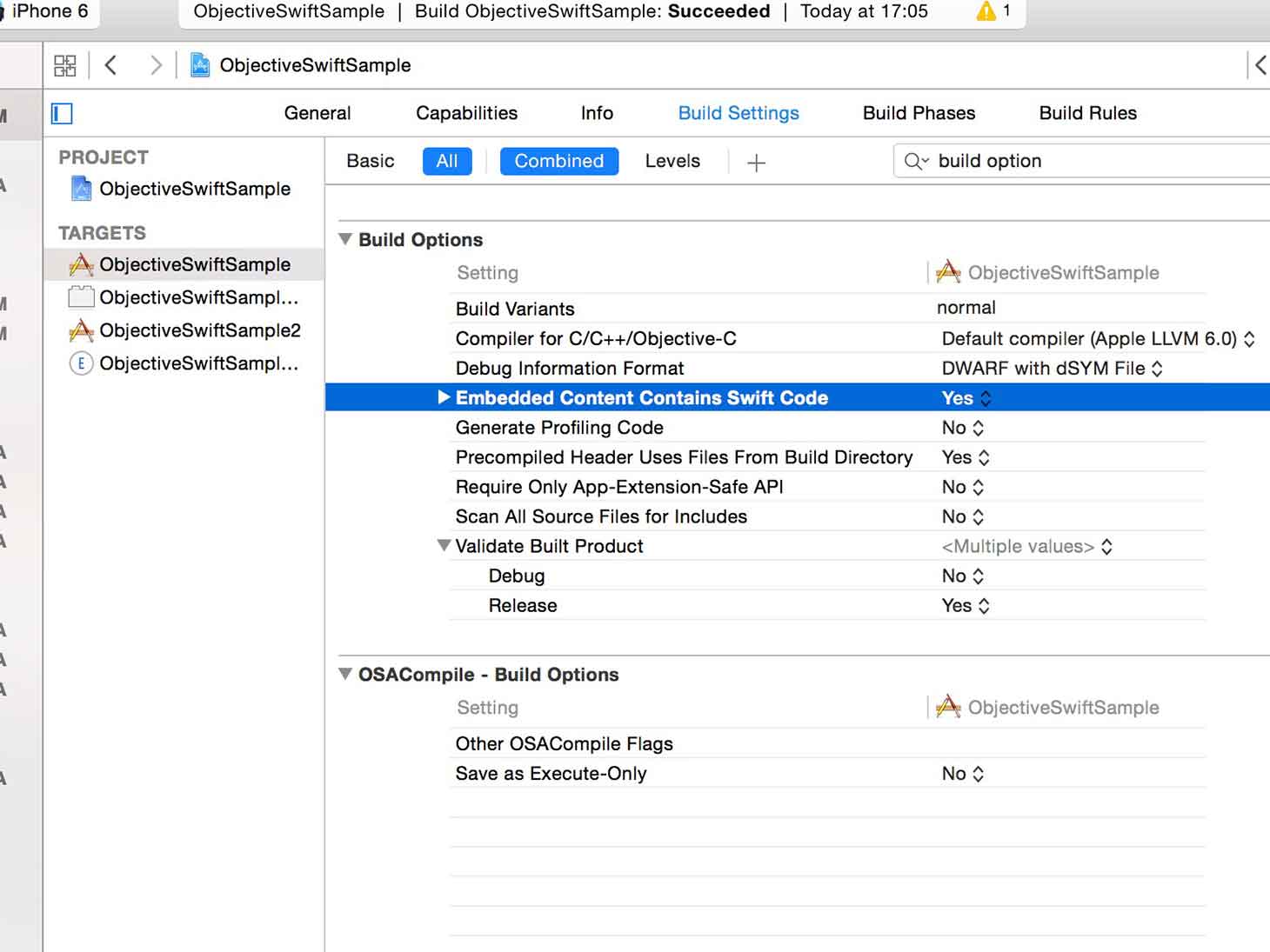Viewport: 1270px width, 952px height.
Task: Open the search magnifier filter menu
Action: click(x=916, y=161)
